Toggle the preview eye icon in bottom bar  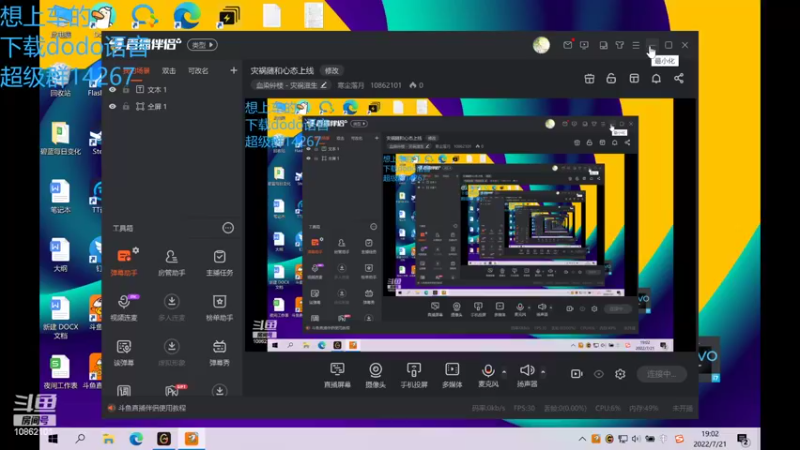point(598,374)
